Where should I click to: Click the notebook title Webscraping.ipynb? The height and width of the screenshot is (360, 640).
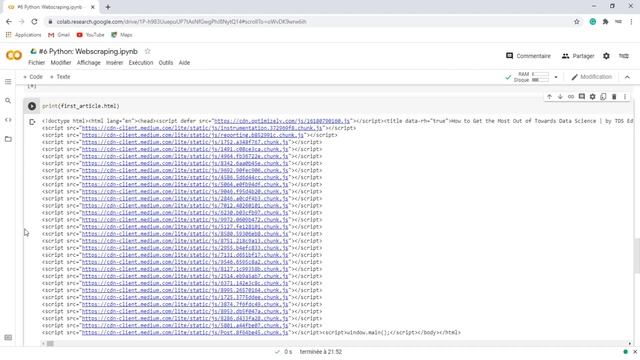click(88, 51)
